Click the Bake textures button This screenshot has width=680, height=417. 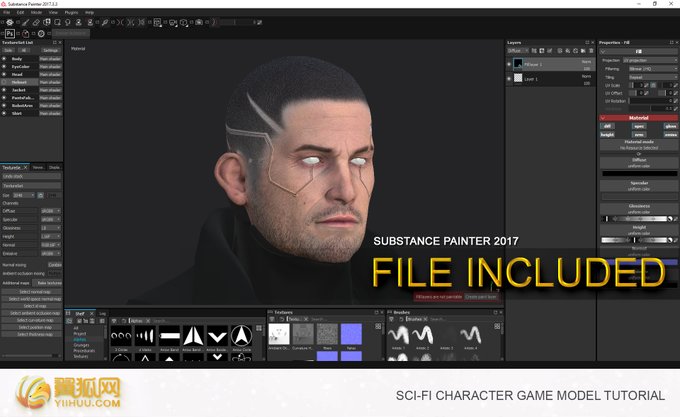click(50, 283)
